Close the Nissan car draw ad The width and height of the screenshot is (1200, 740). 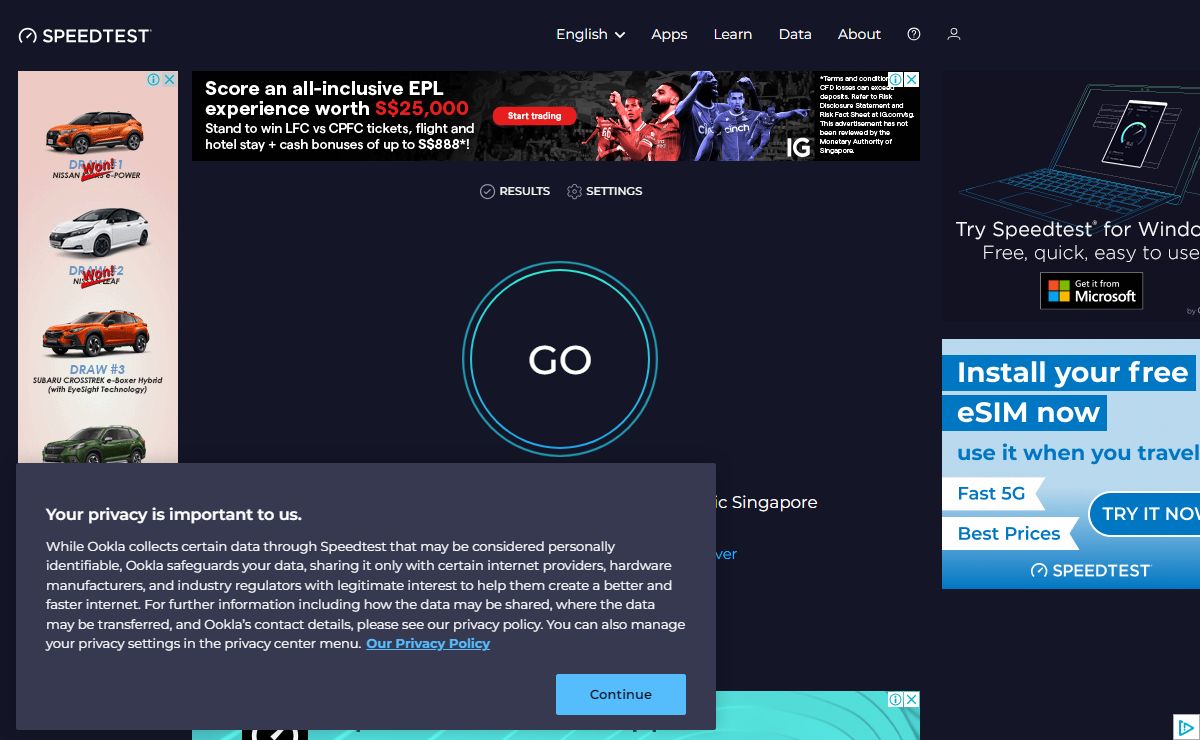click(169, 80)
